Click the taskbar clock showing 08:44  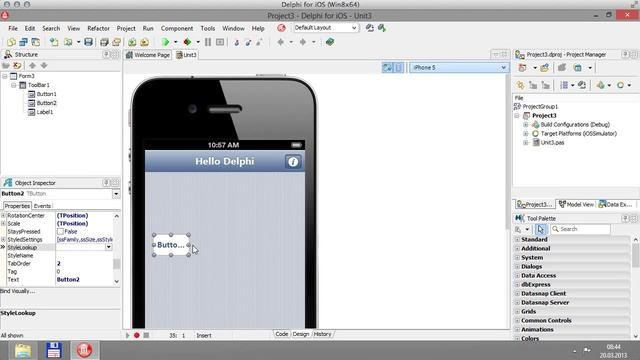click(613, 347)
